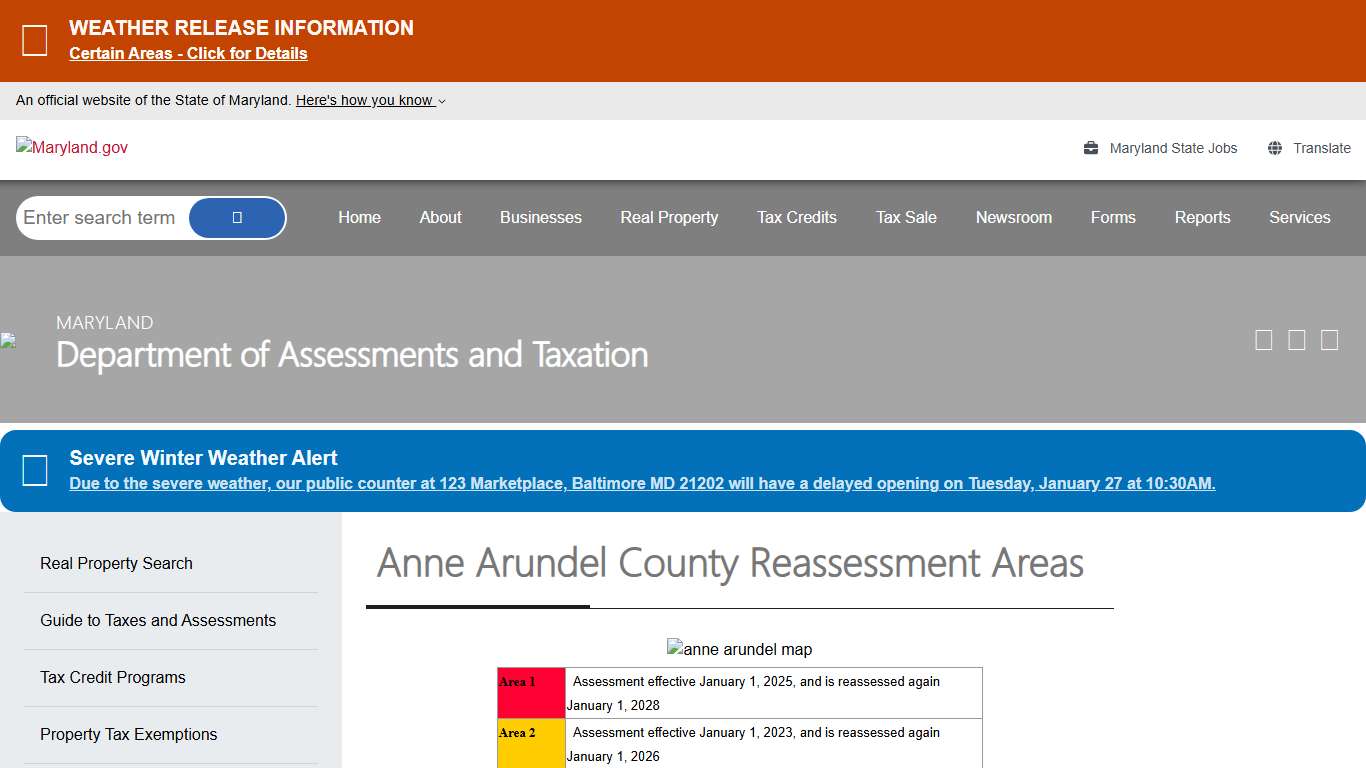Click the red Area 1 color swatch
This screenshot has height=768, width=1366.
[531, 692]
